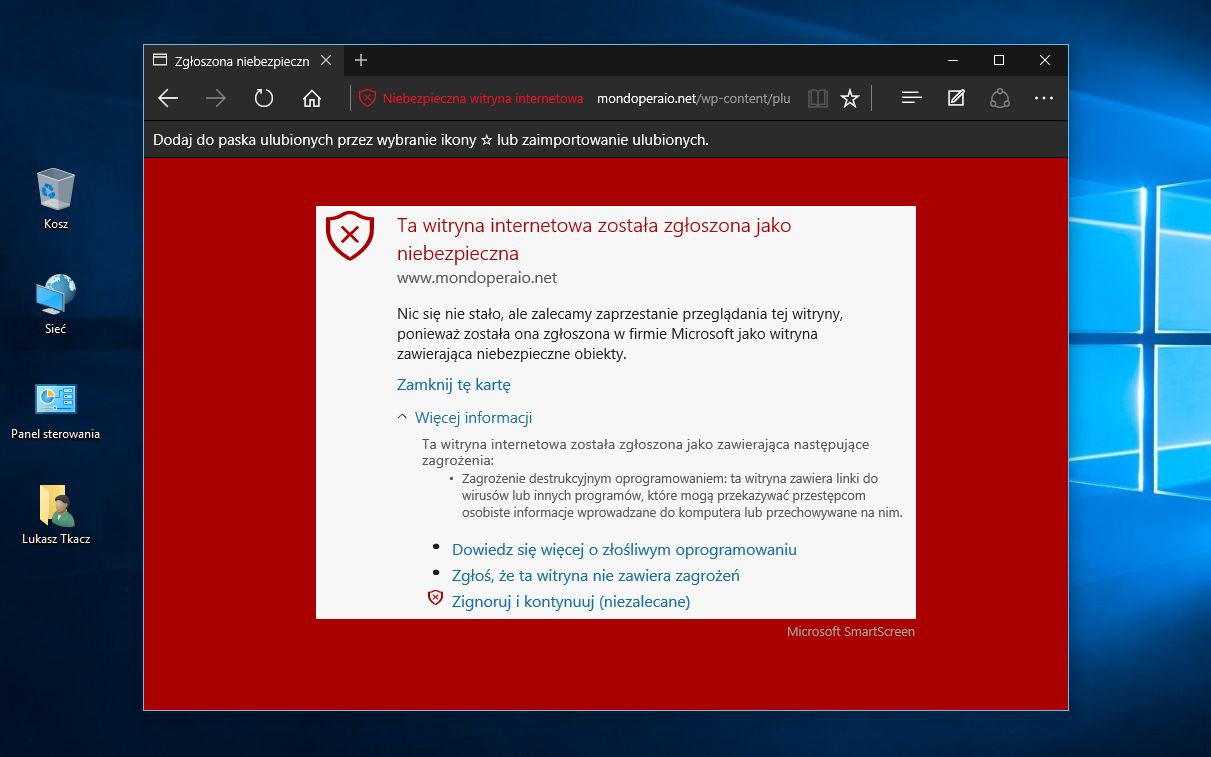Click shield icon beside Zignoruj i kontynuuj
The height and width of the screenshot is (757, 1211).
(x=435, y=598)
